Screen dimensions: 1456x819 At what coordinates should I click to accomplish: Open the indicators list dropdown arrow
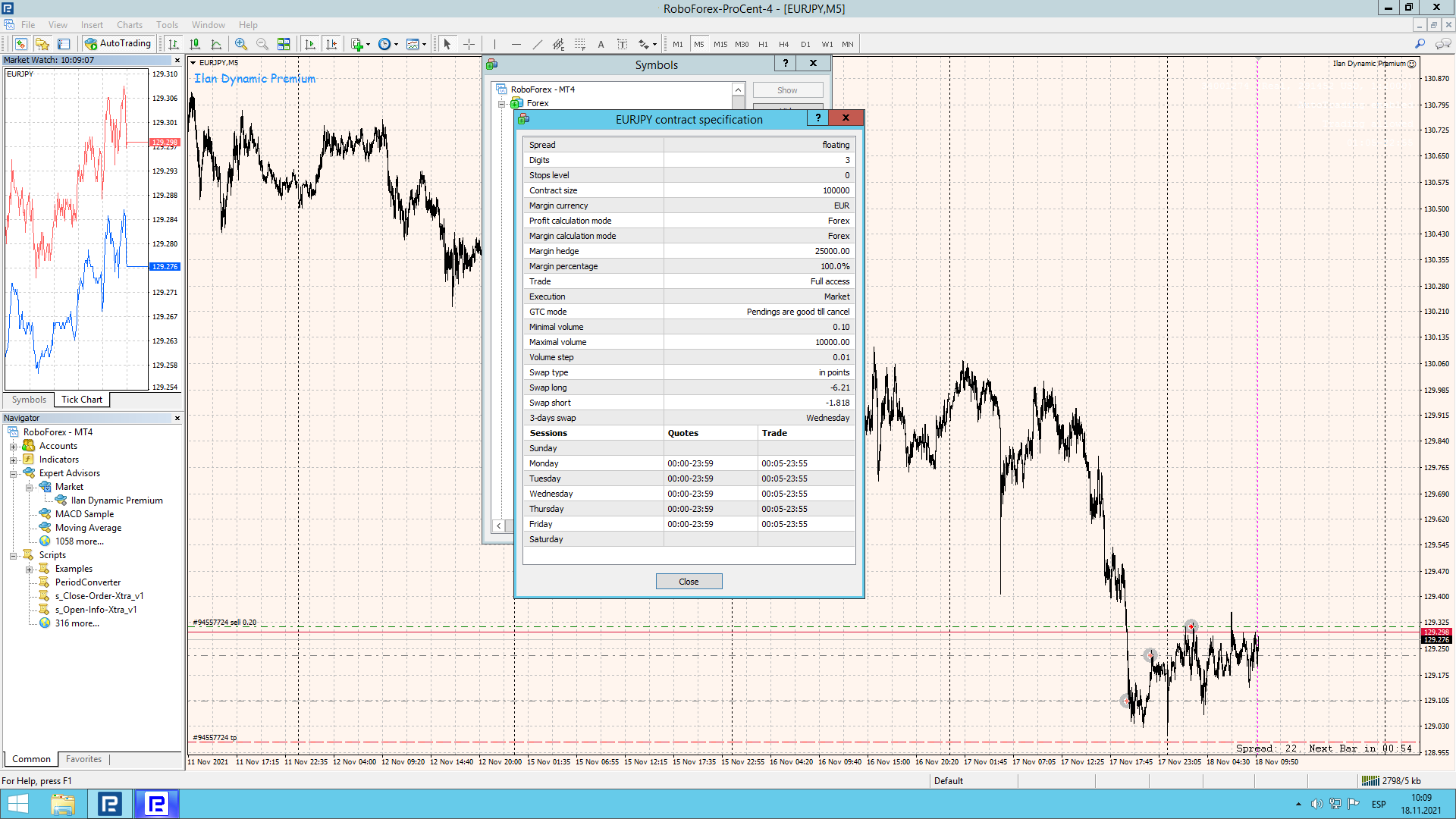point(369,44)
